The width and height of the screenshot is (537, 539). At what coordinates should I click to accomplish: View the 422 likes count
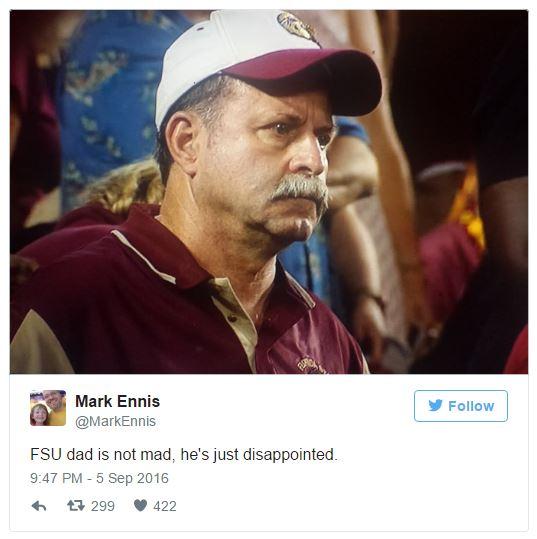pos(165,506)
